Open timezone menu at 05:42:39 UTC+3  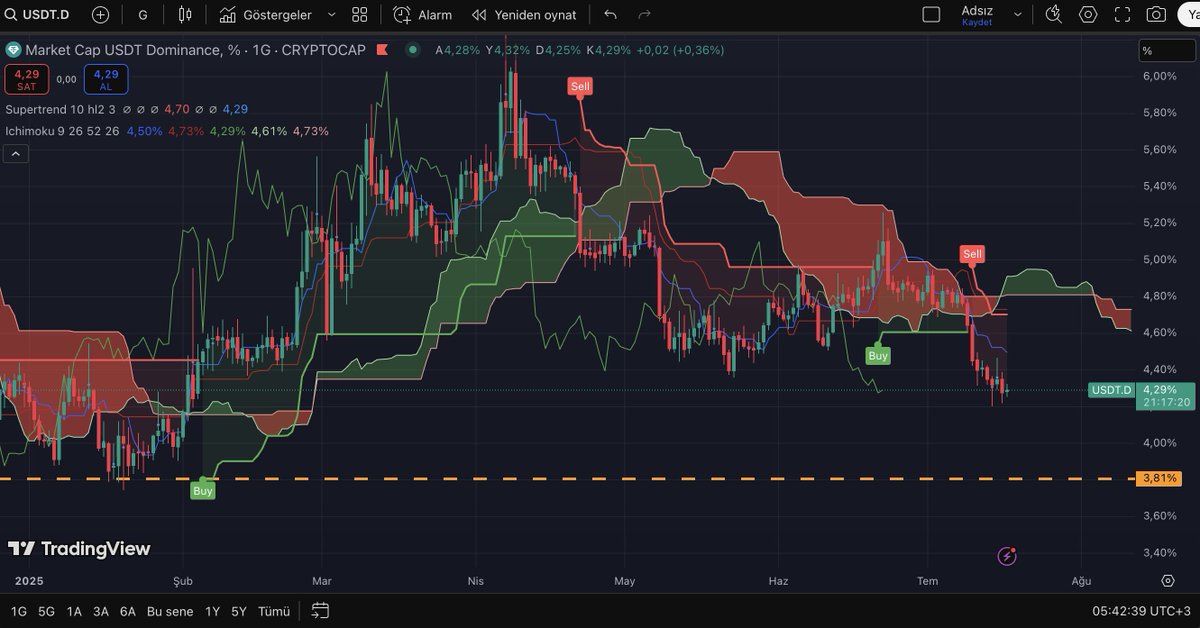(1142, 611)
